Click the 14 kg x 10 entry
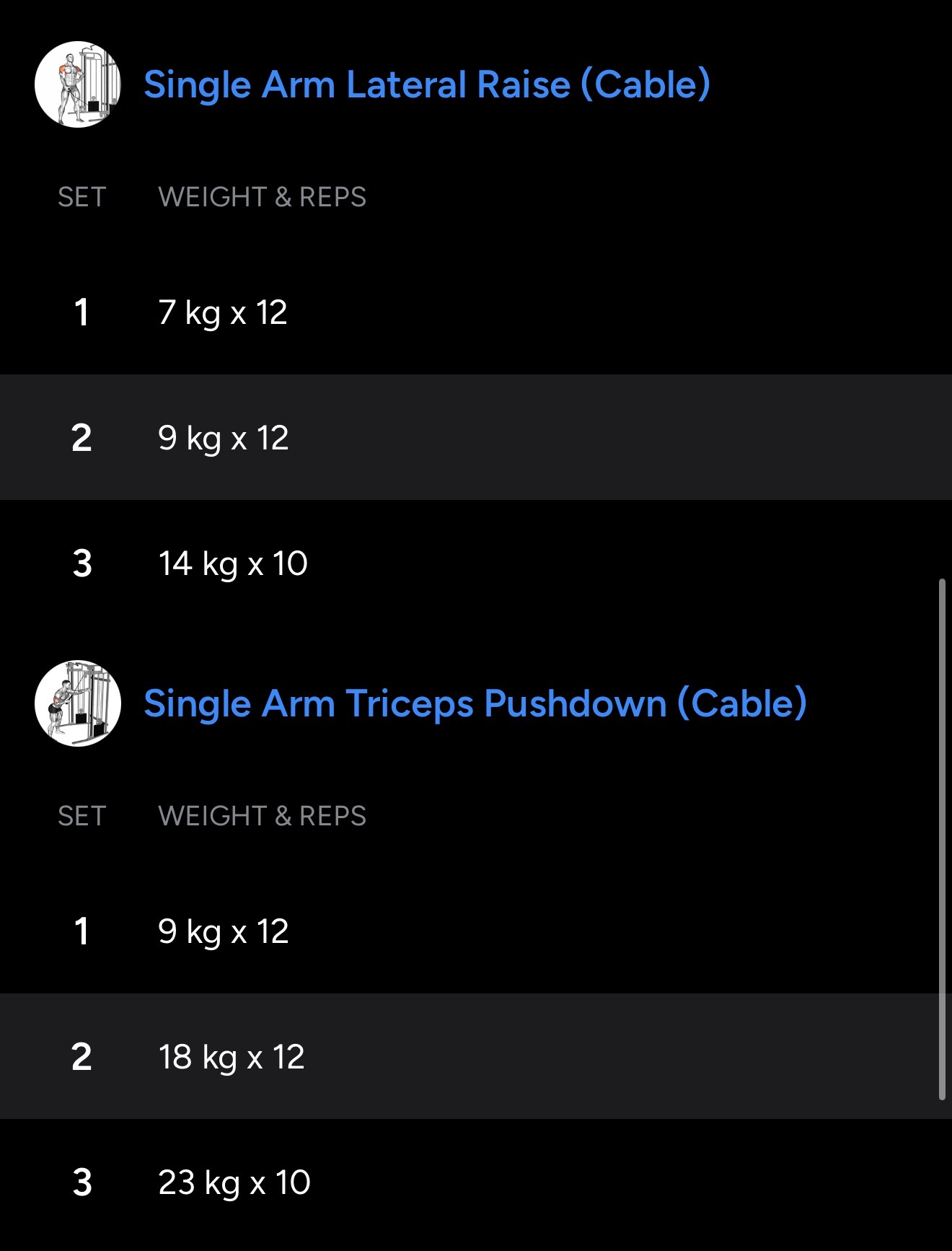 coord(233,563)
